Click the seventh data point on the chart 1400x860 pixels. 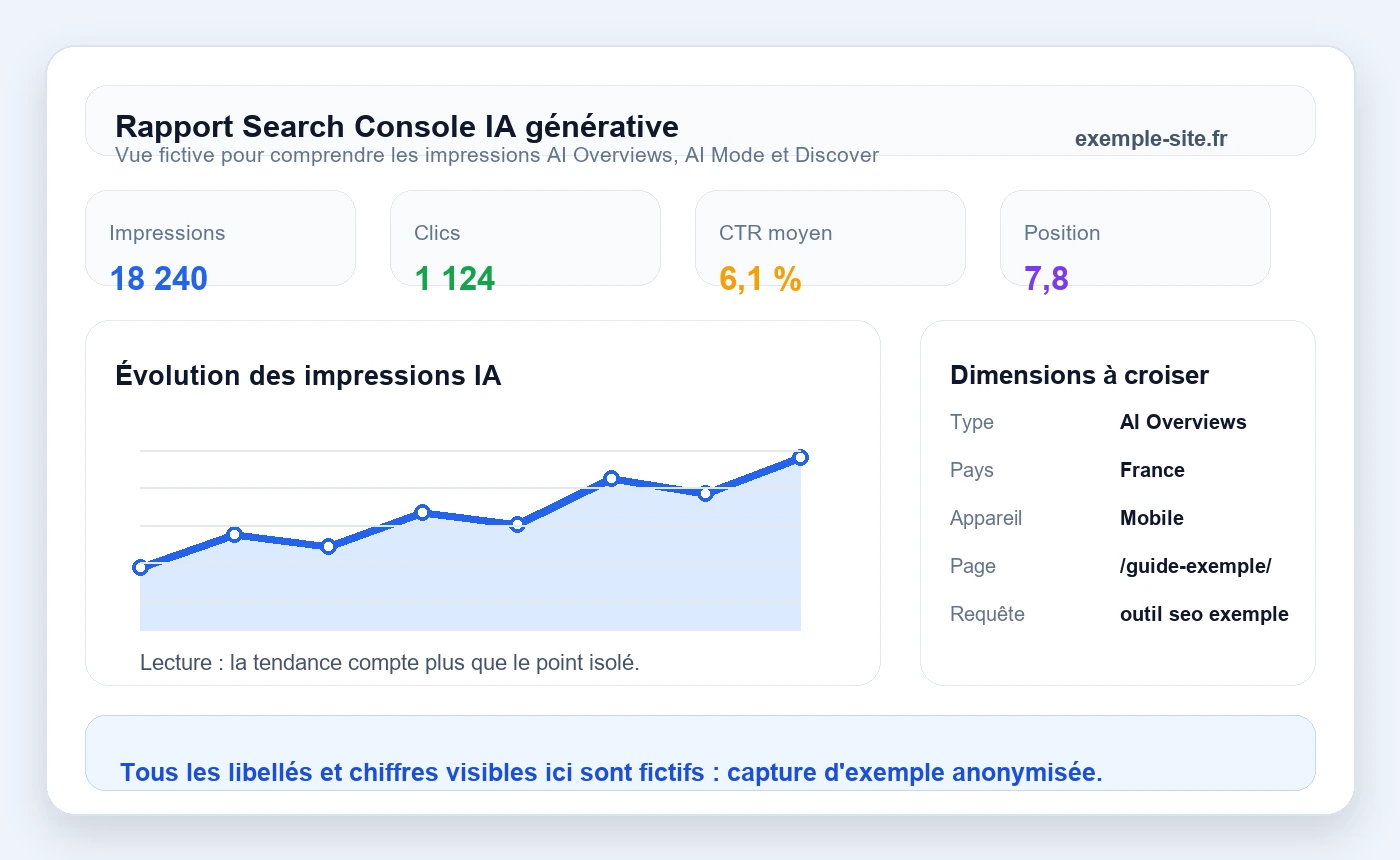(x=705, y=493)
